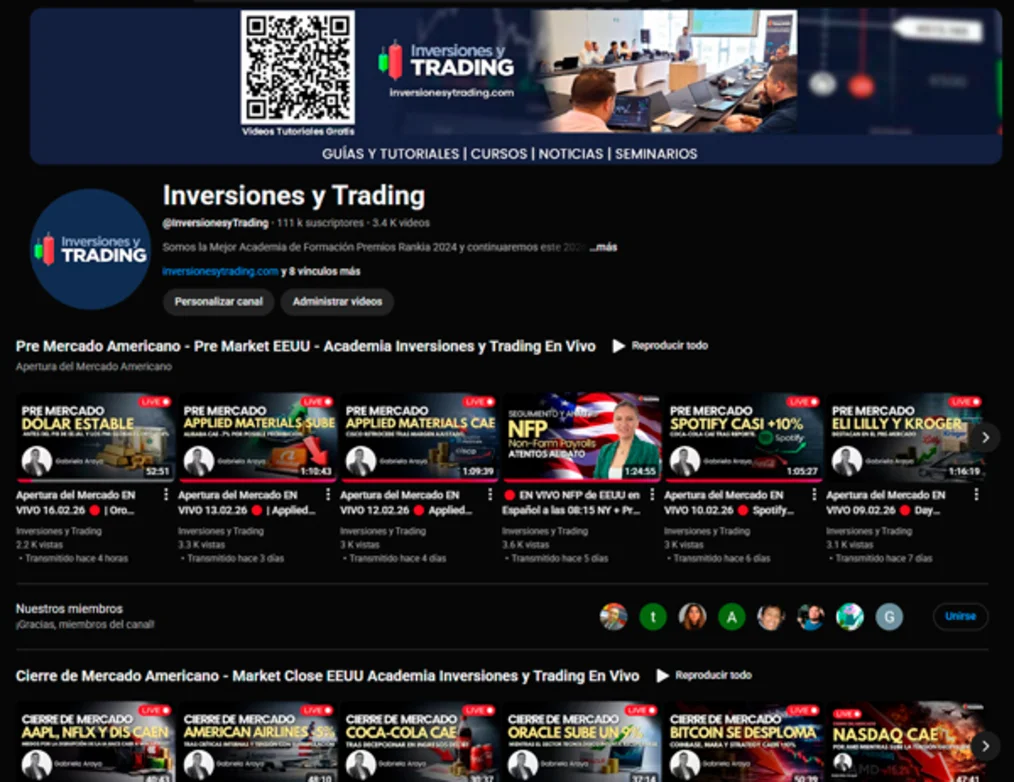Show next videos in Cierre de Mercado row
The image size is (1014, 782).
985,746
